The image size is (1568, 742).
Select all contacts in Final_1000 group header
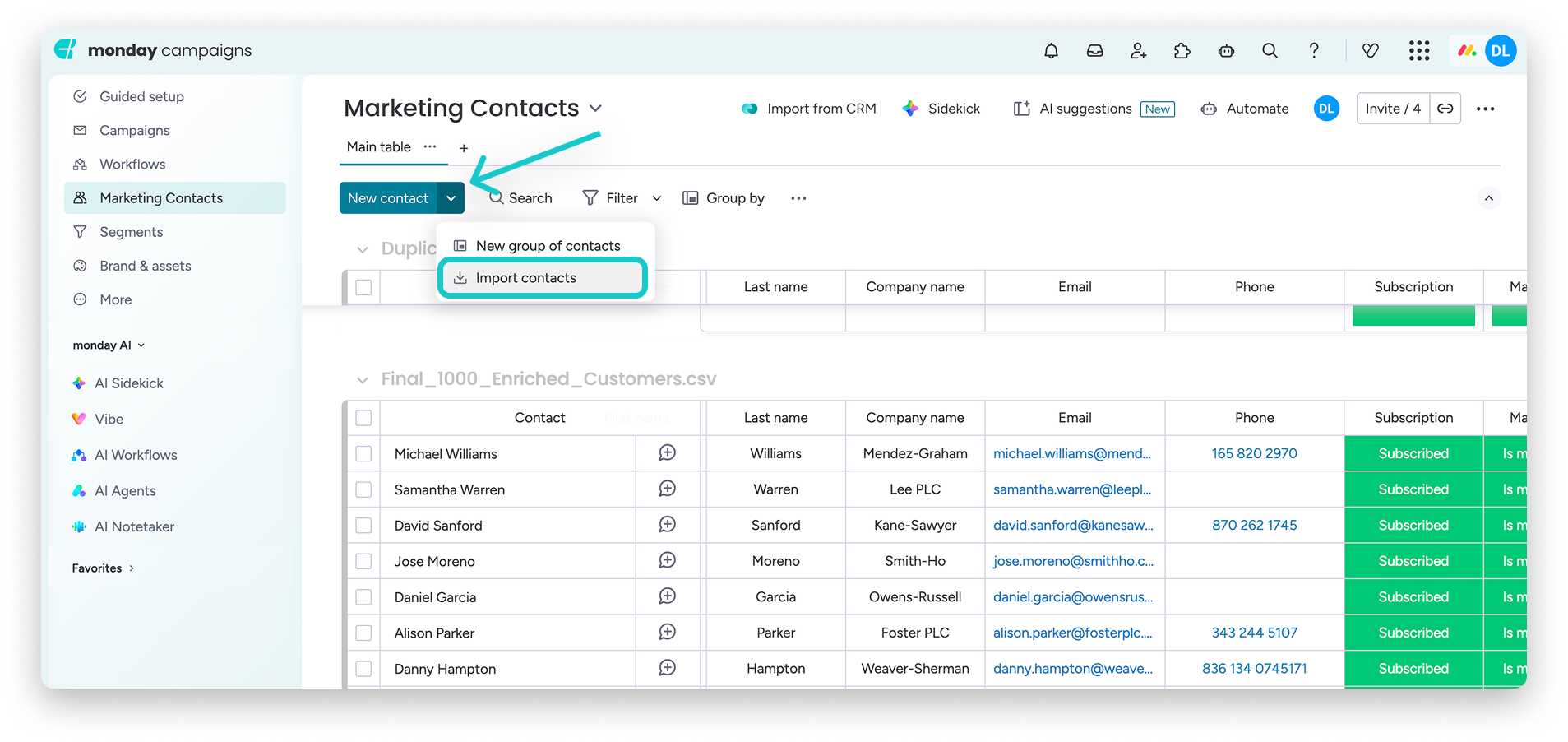tap(363, 418)
